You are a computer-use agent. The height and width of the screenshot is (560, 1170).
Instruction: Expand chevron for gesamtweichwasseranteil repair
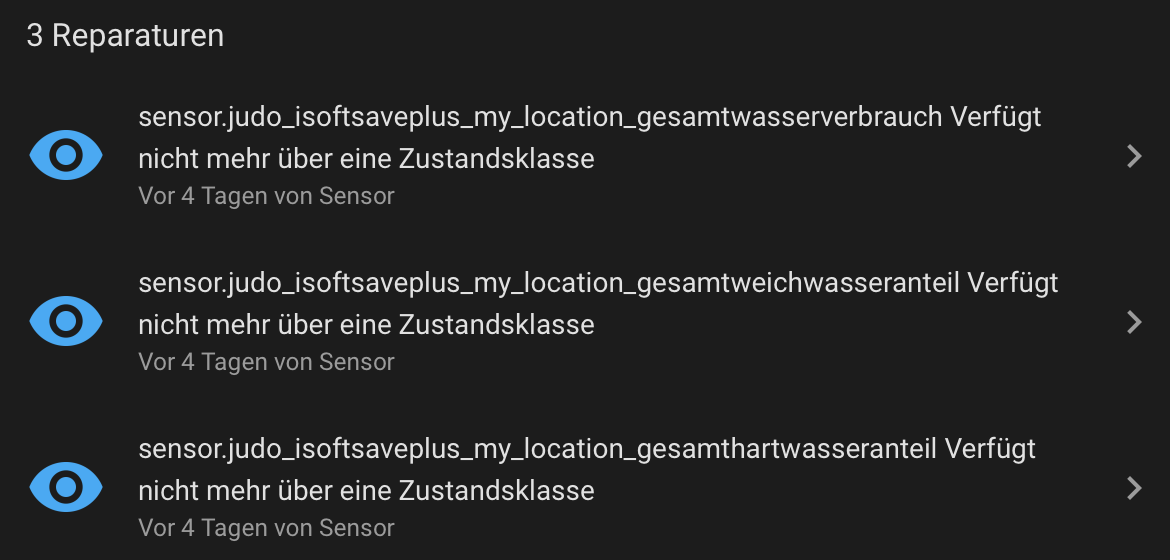pos(1134,321)
